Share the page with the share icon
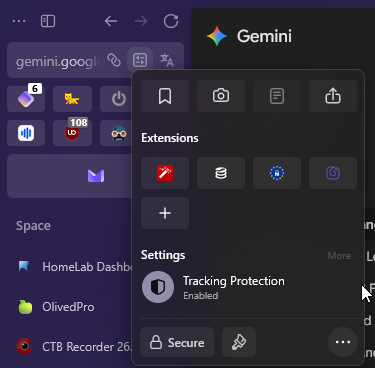Image resolution: width=375 pixels, height=368 pixels. [333, 96]
